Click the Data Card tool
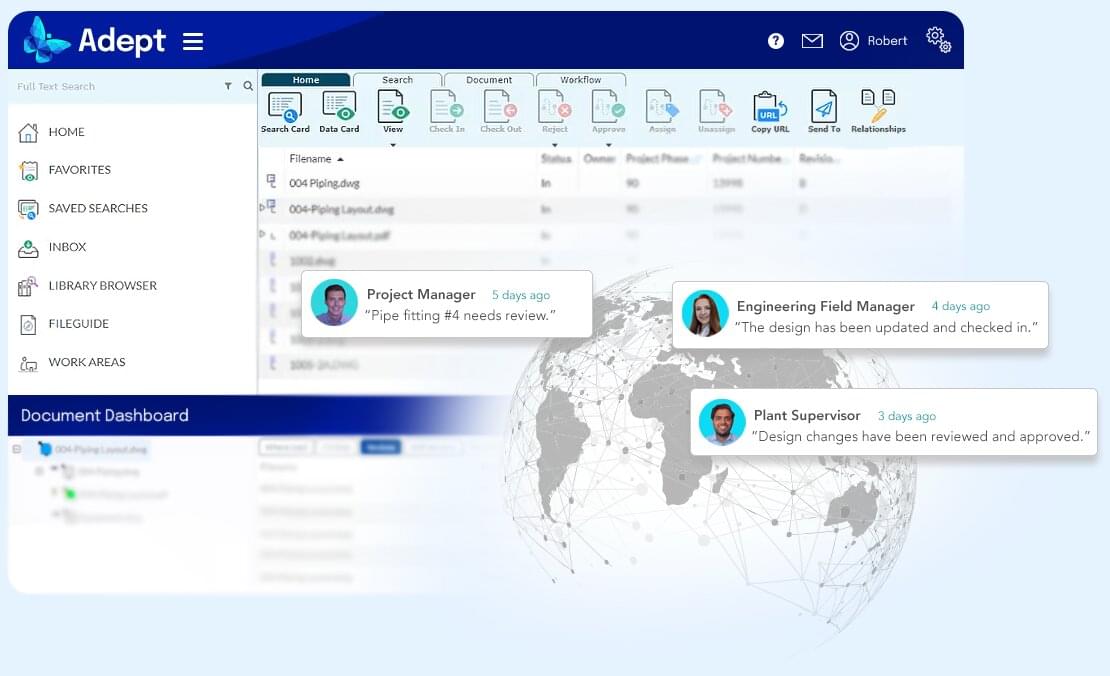This screenshot has height=676, width=1110. tap(339, 112)
